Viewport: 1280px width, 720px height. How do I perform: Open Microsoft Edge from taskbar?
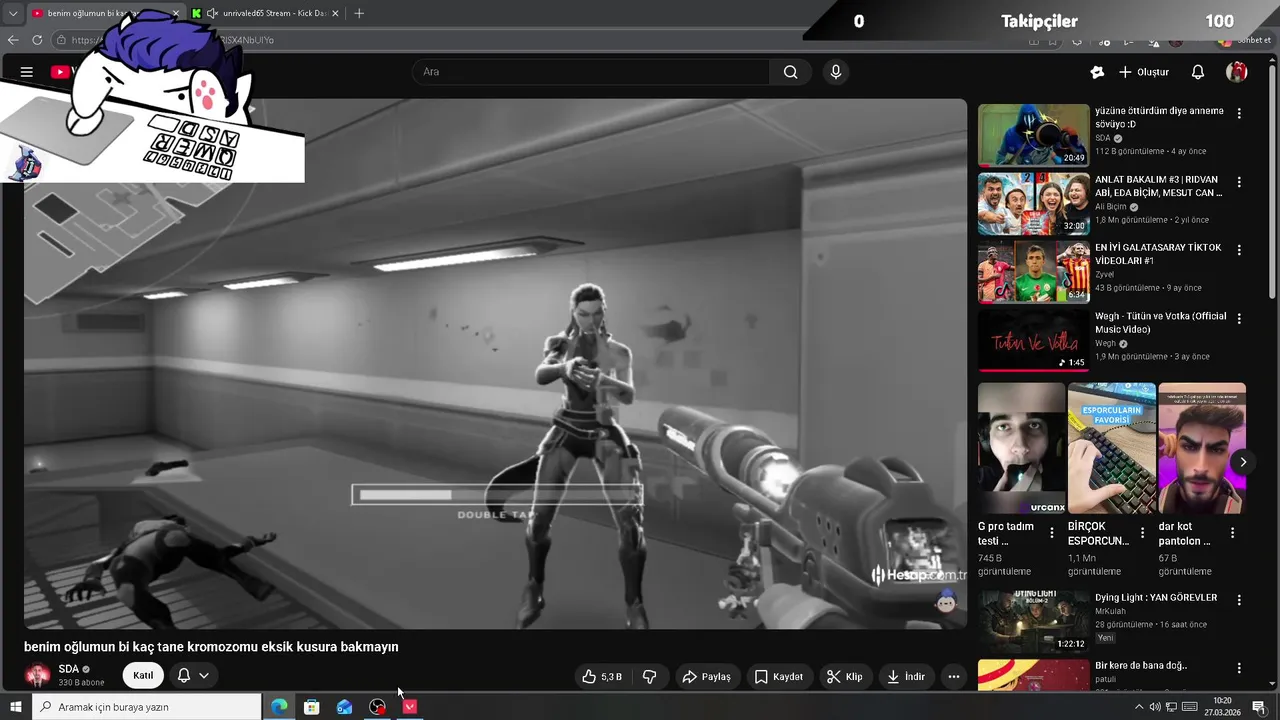click(279, 707)
